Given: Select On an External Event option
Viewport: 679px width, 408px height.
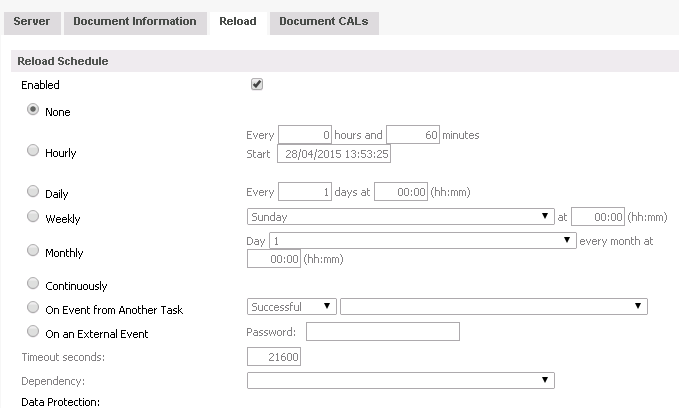Looking at the screenshot, I should [x=33, y=331].
